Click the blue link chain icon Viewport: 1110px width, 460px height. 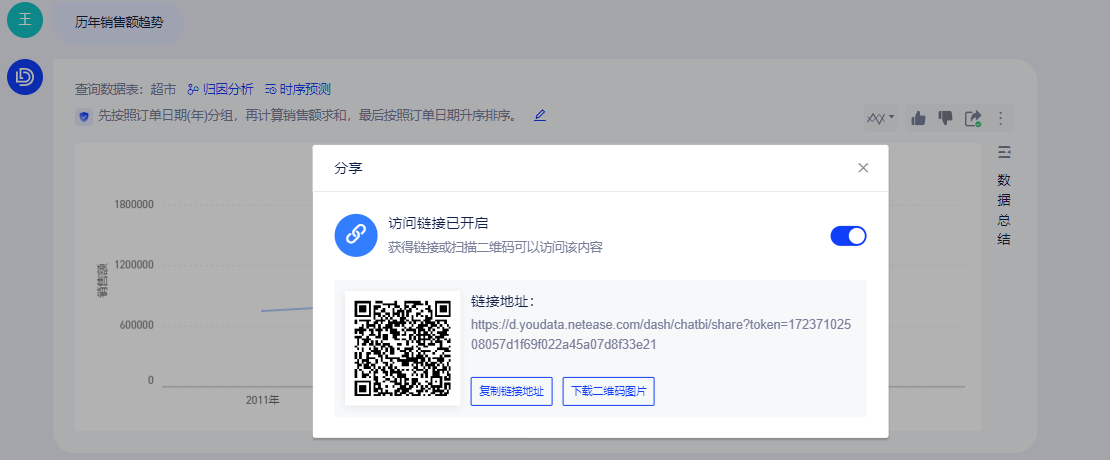coord(355,236)
